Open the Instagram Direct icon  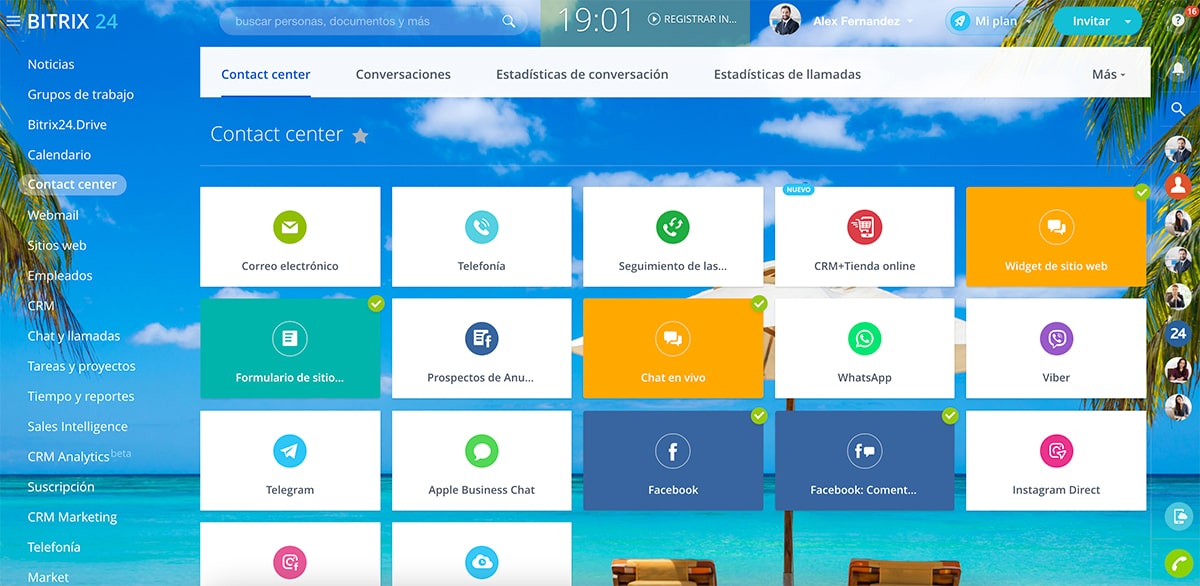(x=1056, y=451)
